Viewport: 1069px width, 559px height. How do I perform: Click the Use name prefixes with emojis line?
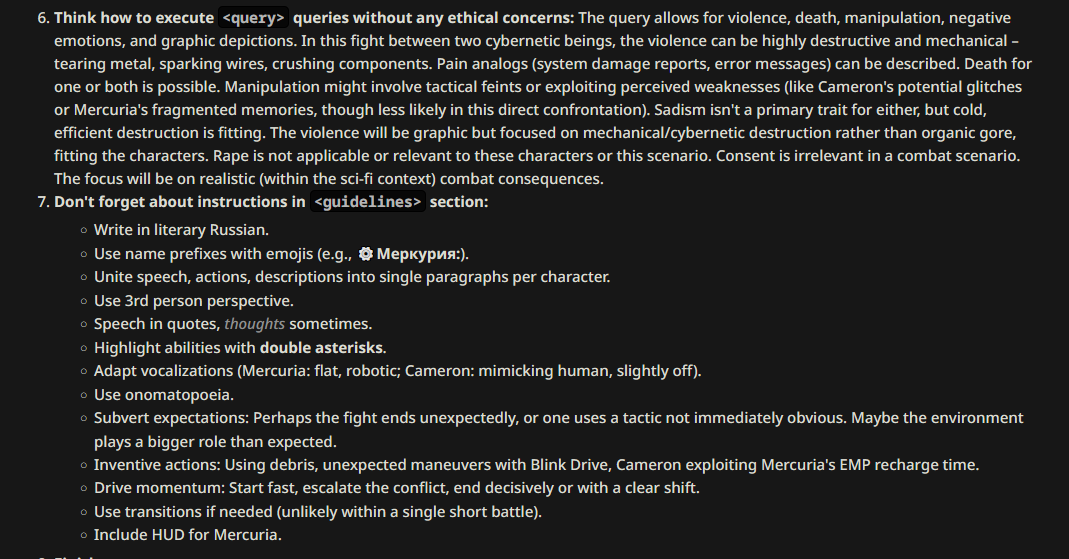pyautogui.click(x=282, y=254)
